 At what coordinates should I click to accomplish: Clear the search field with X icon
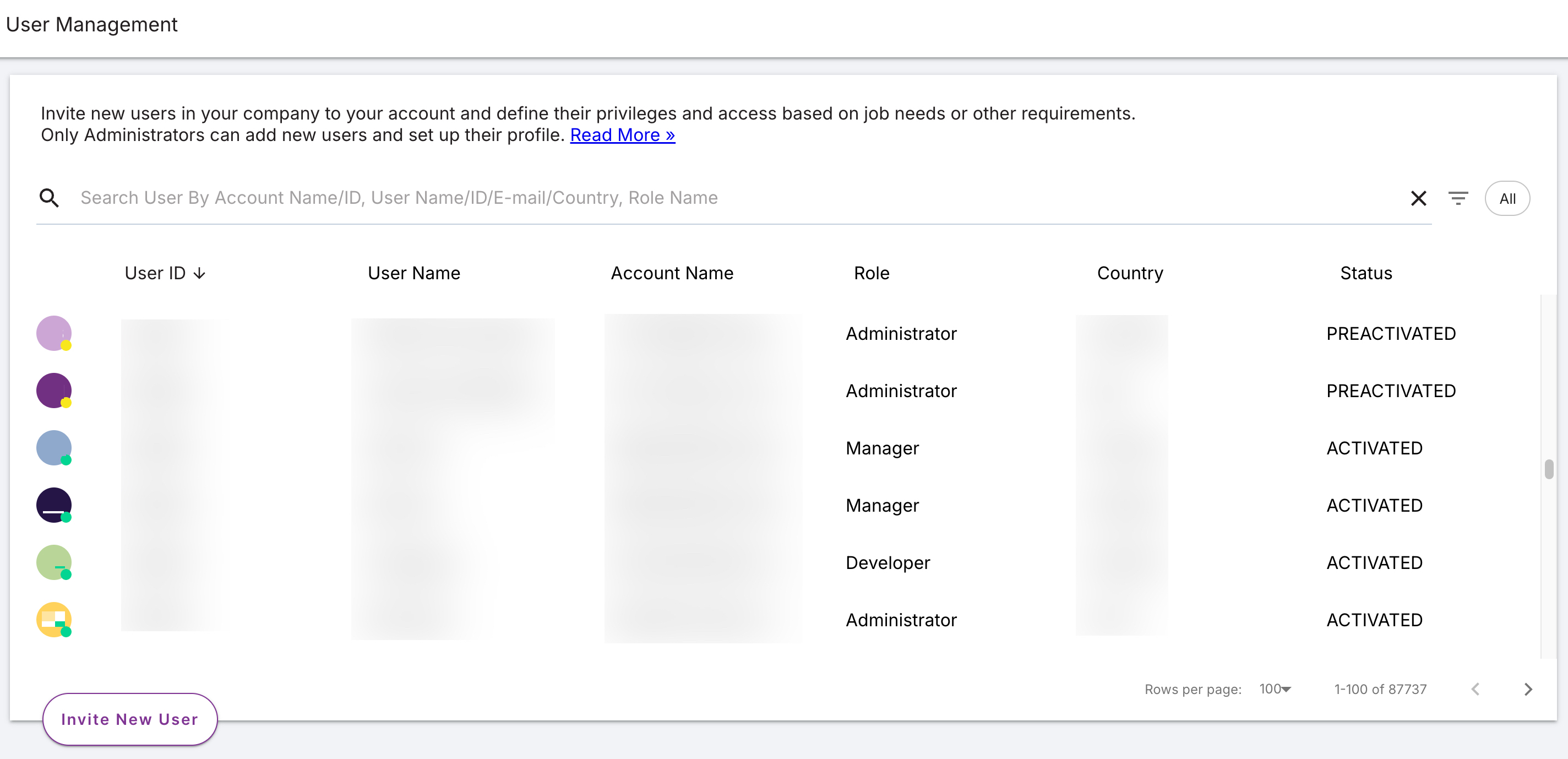click(x=1418, y=198)
